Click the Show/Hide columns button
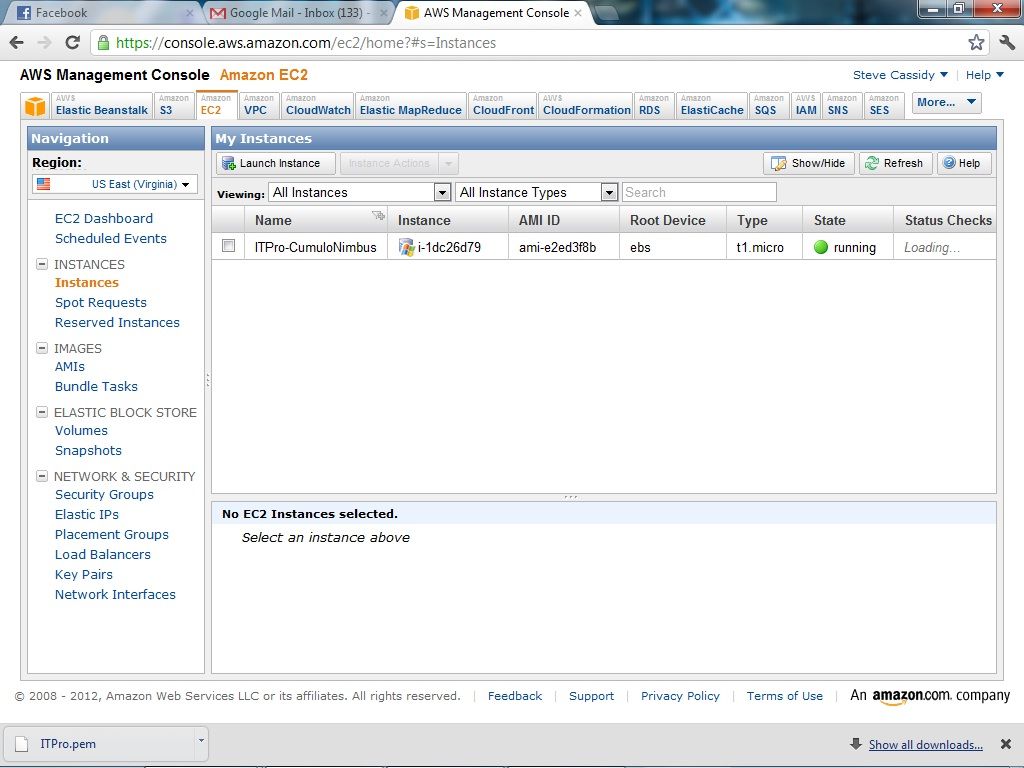Viewport: 1024px width, 768px height. point(808,163)
